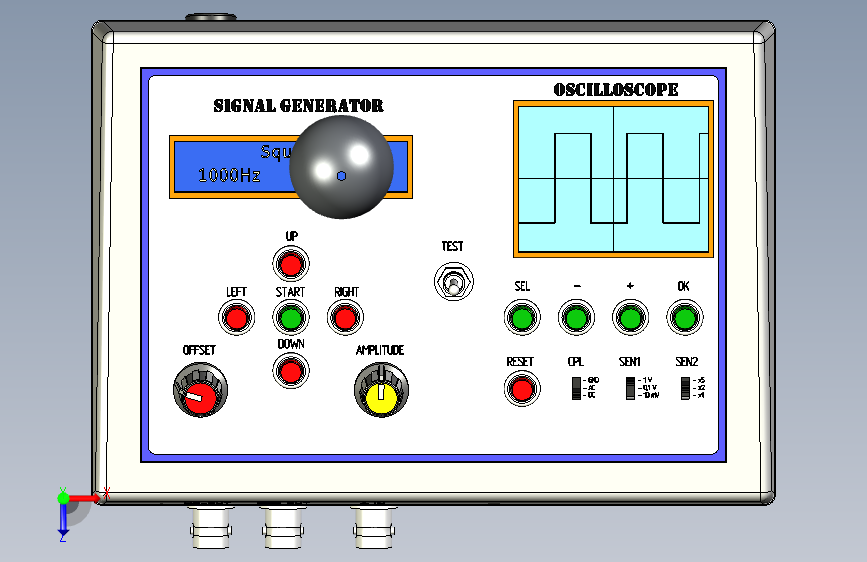The width and height of the screenshot is (867, 562).
Task: Push the green OK button
Action: pos(685,318)
